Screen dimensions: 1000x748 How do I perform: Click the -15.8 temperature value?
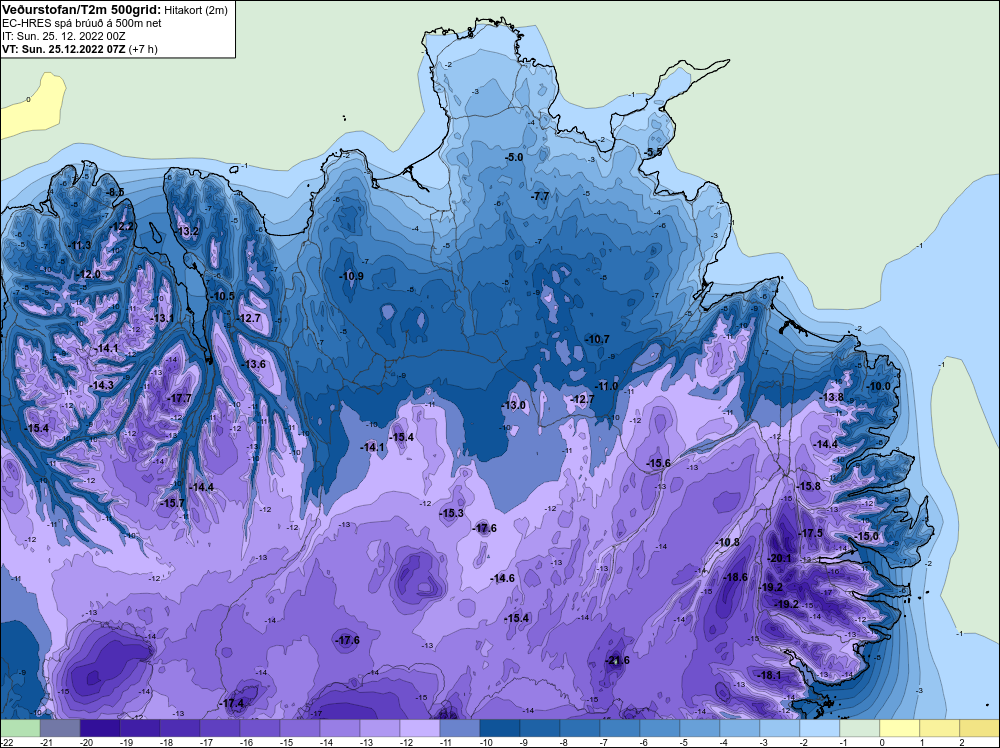808,486
